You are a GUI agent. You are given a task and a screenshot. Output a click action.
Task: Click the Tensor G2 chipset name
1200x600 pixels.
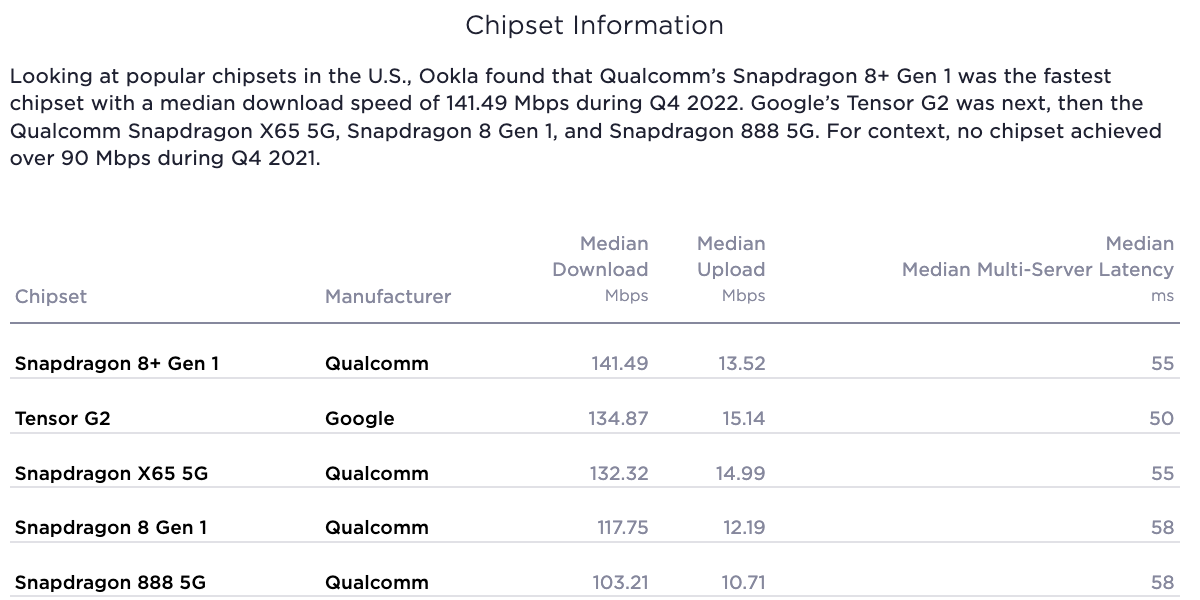pyautogui.click(x=63, y=418)
